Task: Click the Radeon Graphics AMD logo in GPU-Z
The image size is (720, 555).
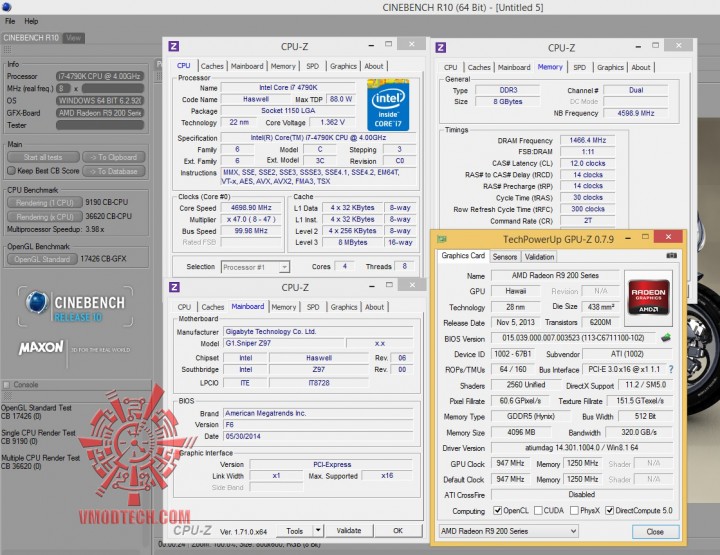Action: point(648,298)
